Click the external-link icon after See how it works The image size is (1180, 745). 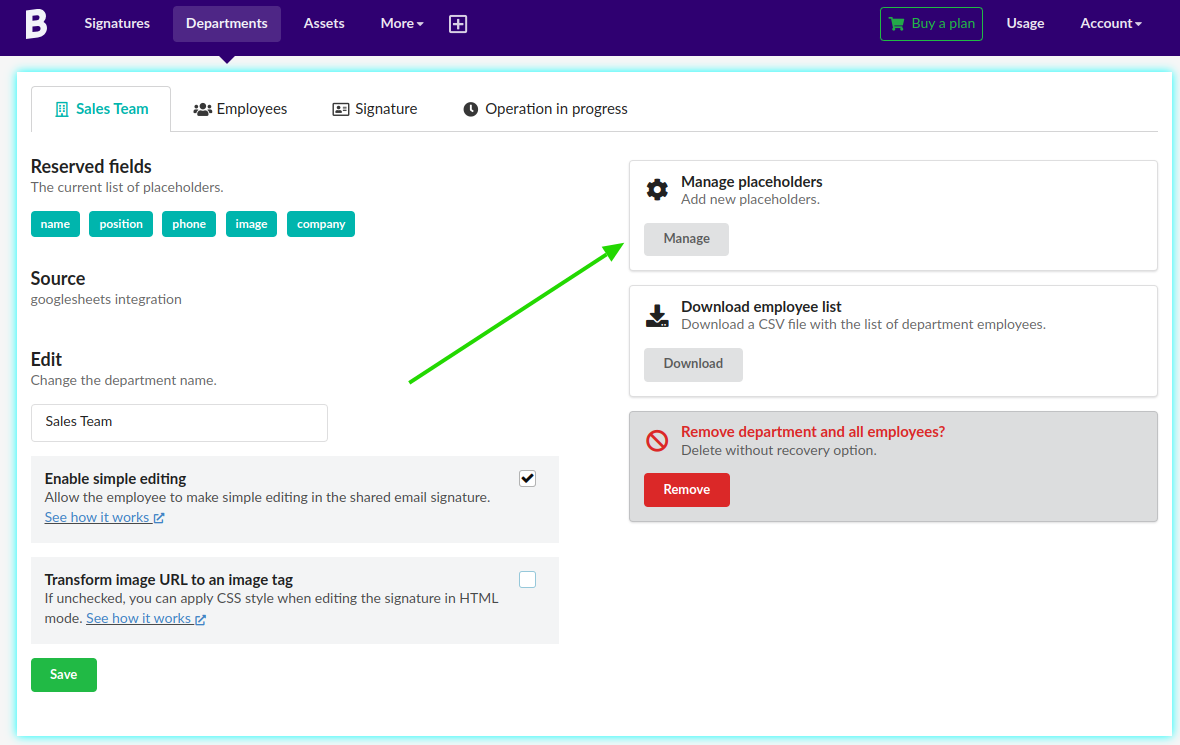coord(161,517)
